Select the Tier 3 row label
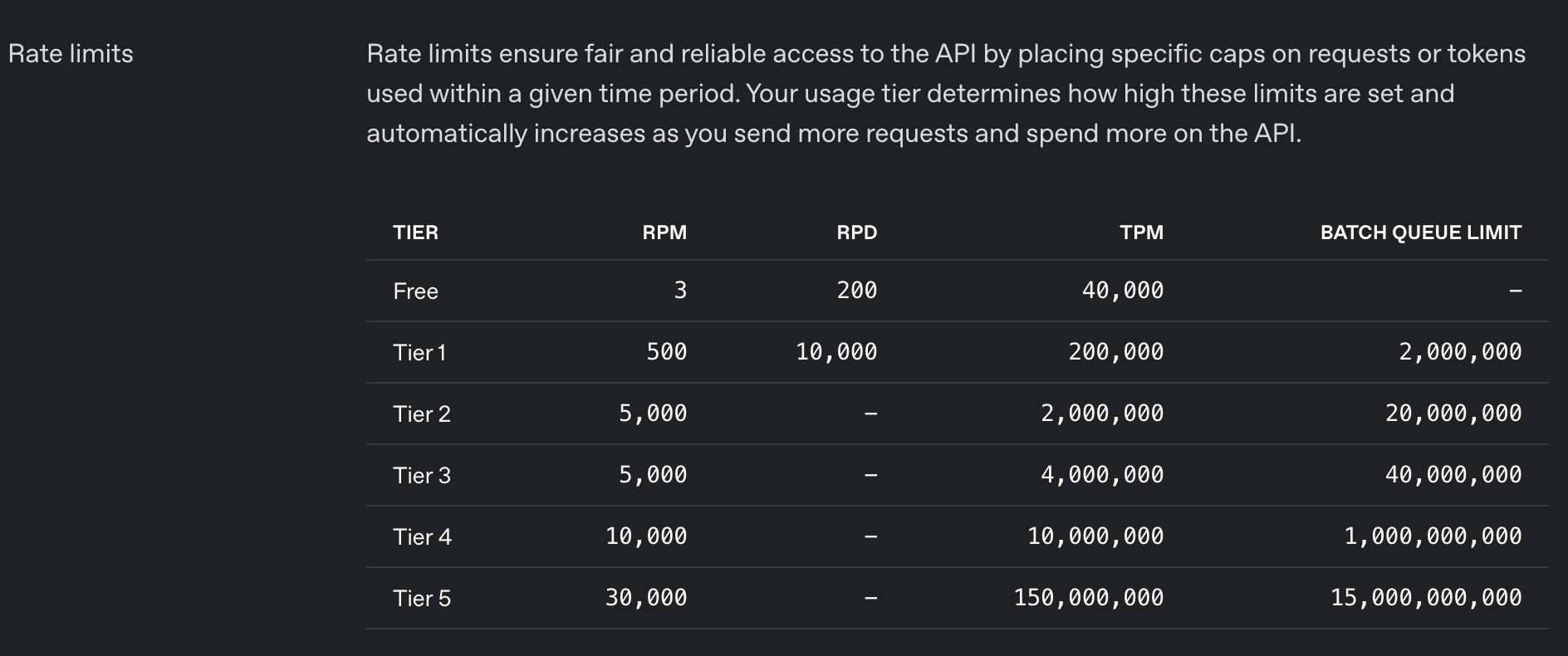1568x656 pixels. (x=422, y=476)
